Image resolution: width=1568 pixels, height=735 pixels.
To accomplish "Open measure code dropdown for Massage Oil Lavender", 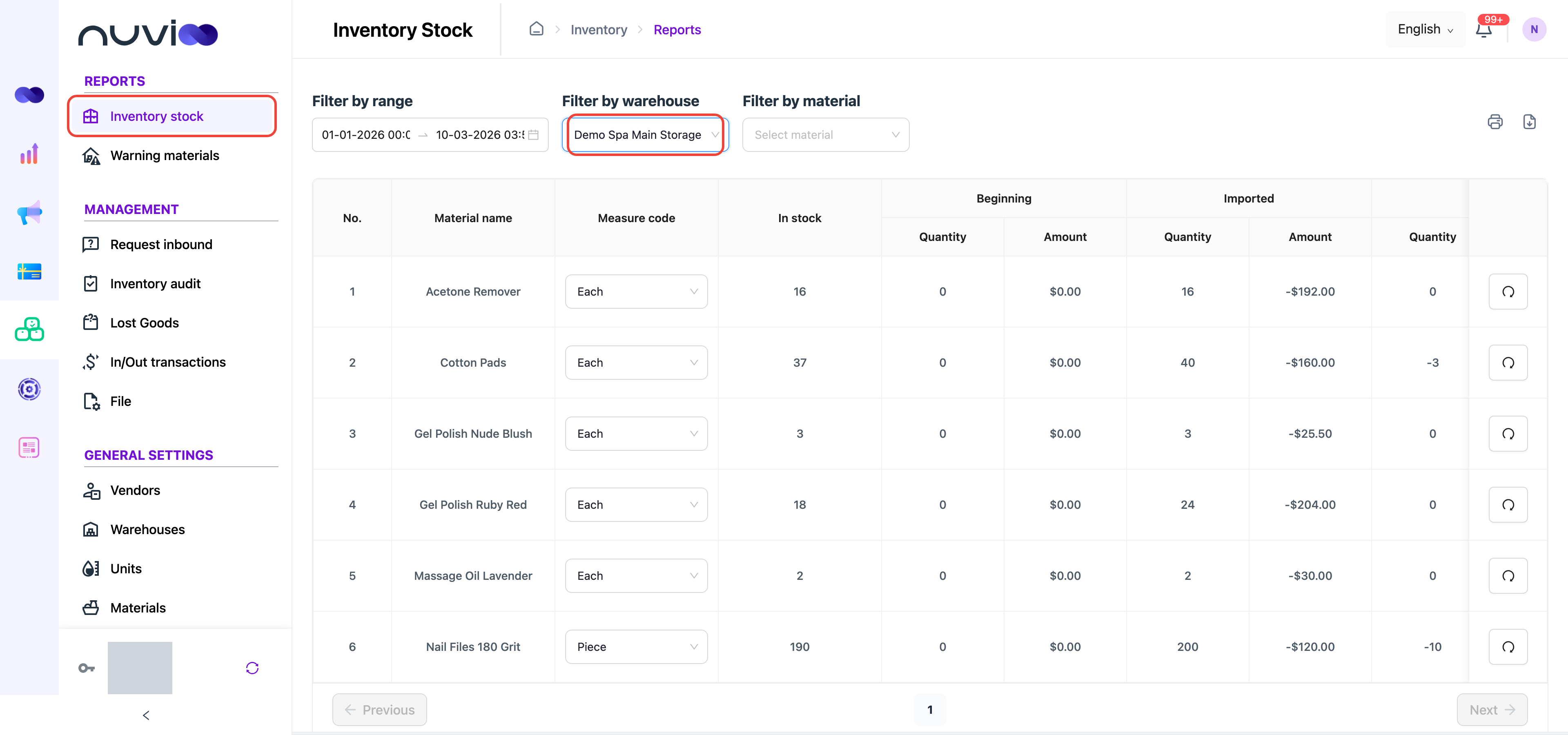I will tap(636, 576).
